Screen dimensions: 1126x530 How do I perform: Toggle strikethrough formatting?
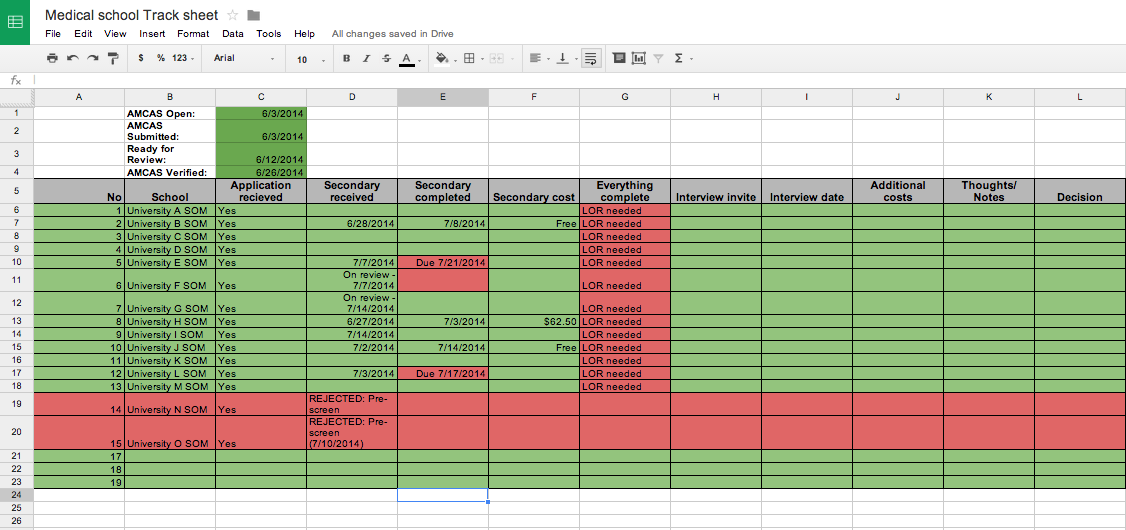(386, 59)
